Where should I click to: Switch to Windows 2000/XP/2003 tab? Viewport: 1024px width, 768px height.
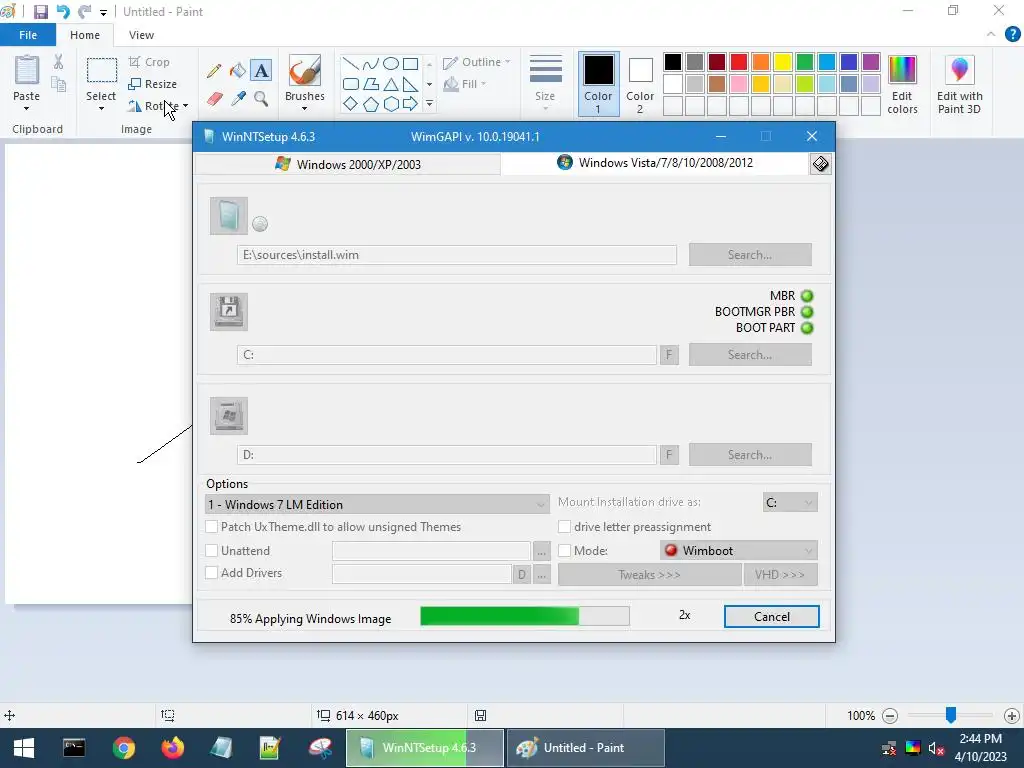[x=348, y=164]
